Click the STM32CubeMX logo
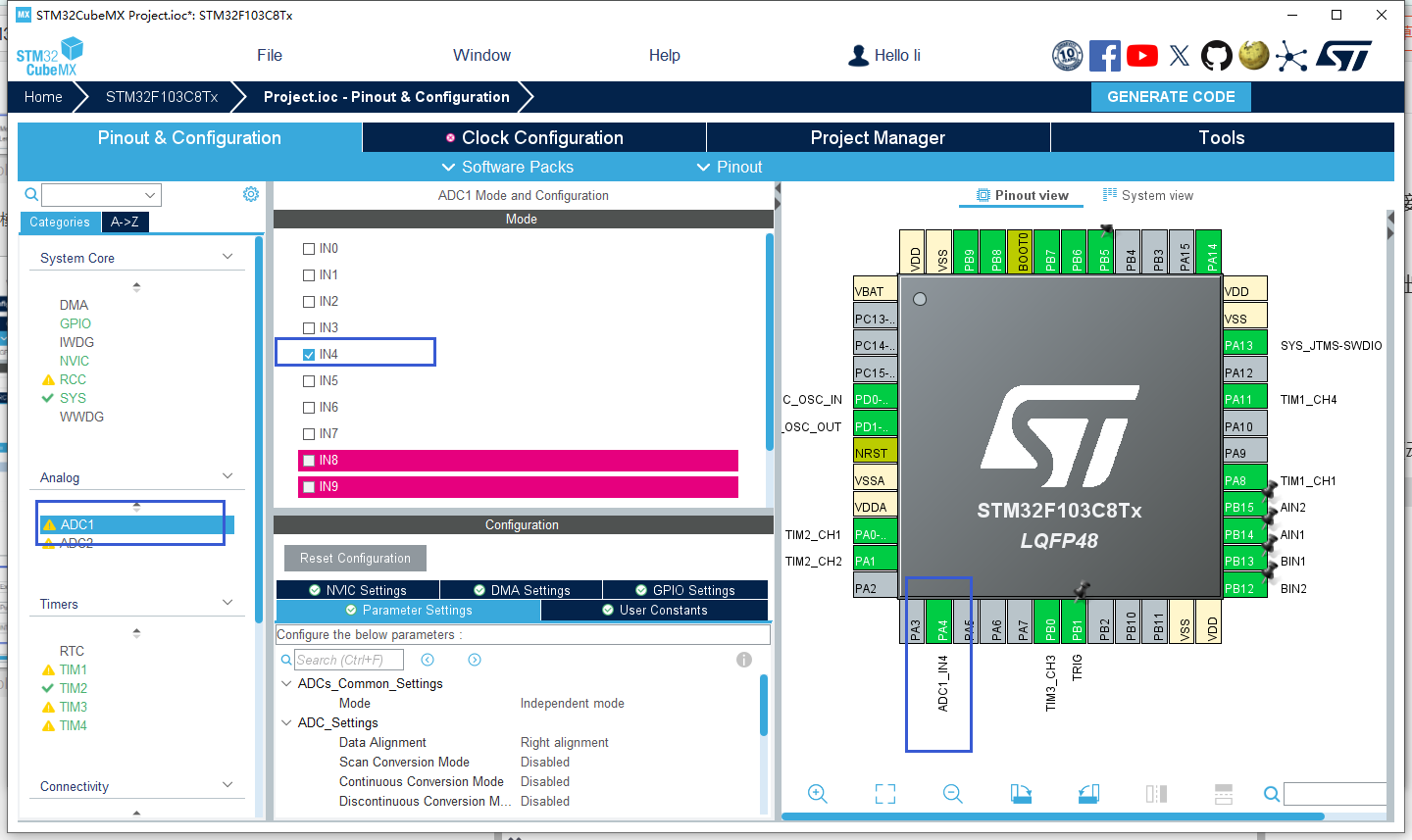Viewport: 1412px width, 840px height. pos(49,57)
